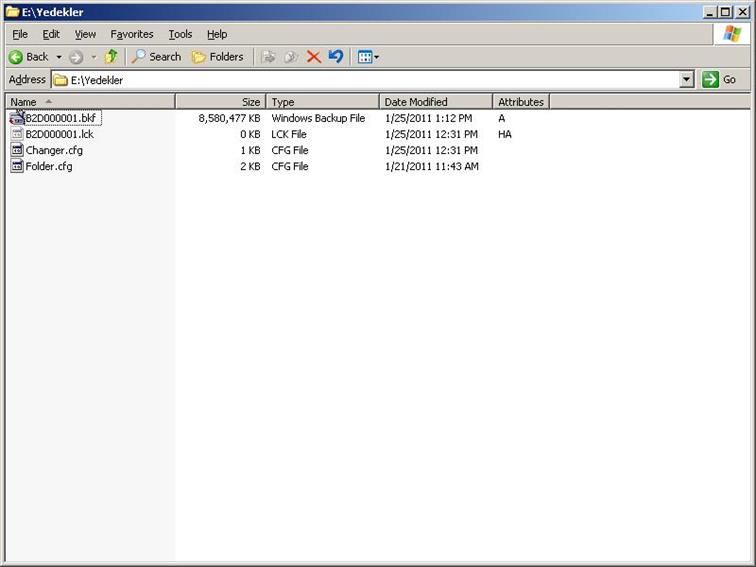Open the File menu
Viewport: 756px width, 567px height.
[x=20, y=34]
